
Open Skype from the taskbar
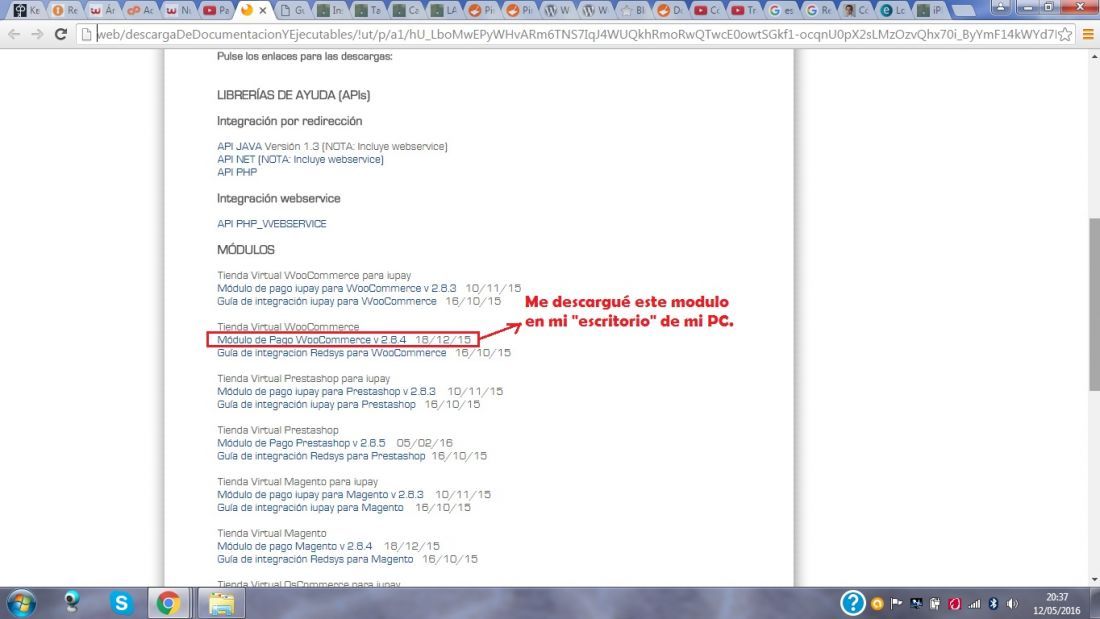tap(121, 603)
